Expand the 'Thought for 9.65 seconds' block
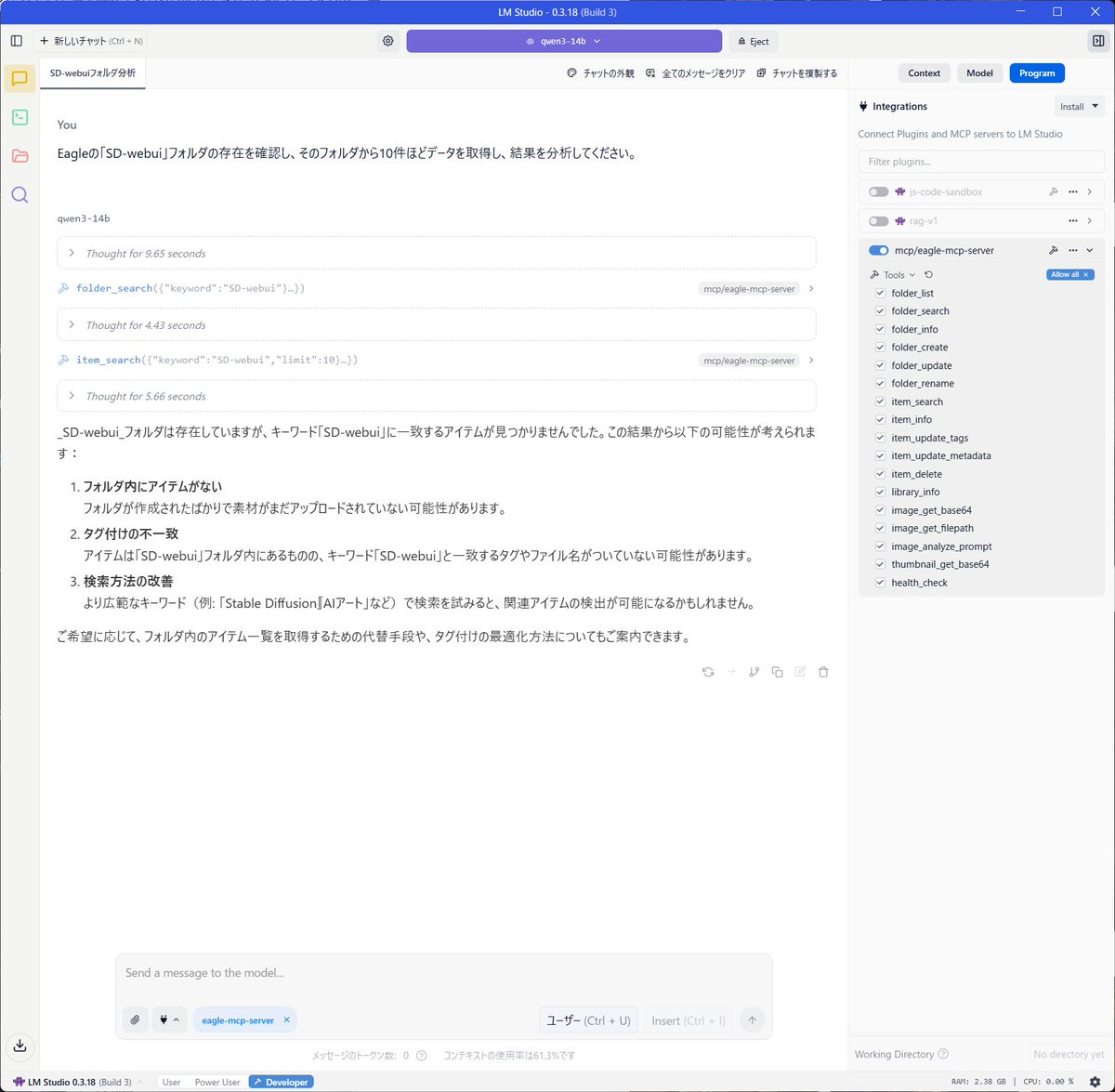 click(x=437, y=253)
